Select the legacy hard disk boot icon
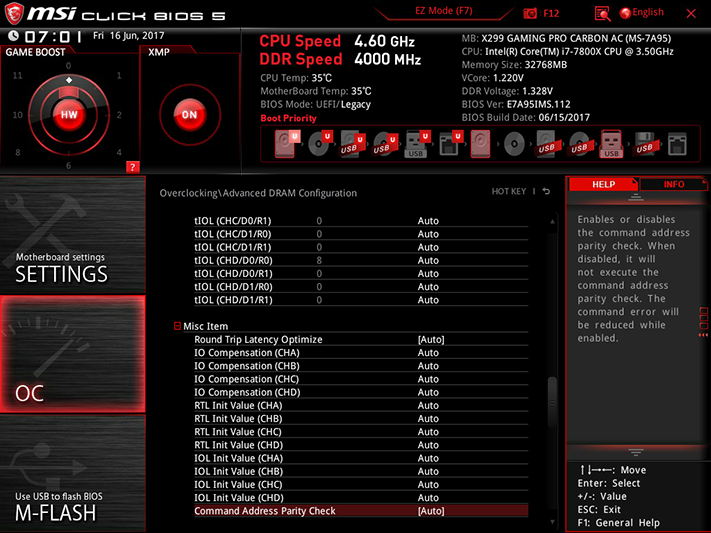Screen dimensions: 711x533 480,144
